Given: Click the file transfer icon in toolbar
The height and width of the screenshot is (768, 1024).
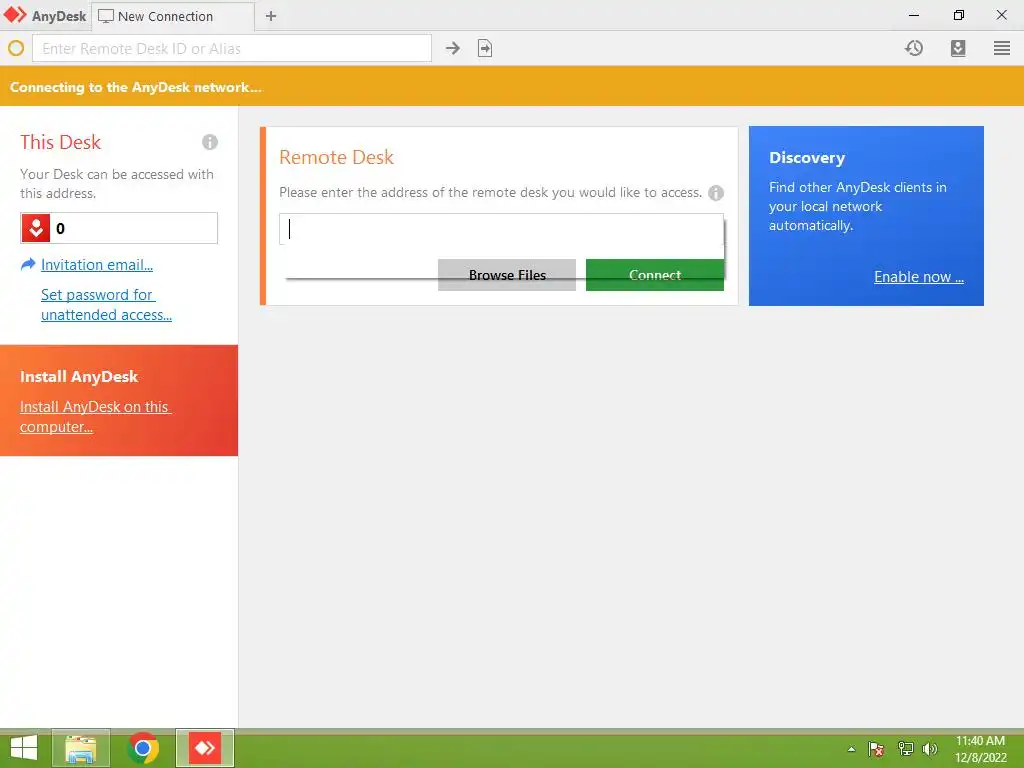Looking at the screenshot, I should [485, 48].
